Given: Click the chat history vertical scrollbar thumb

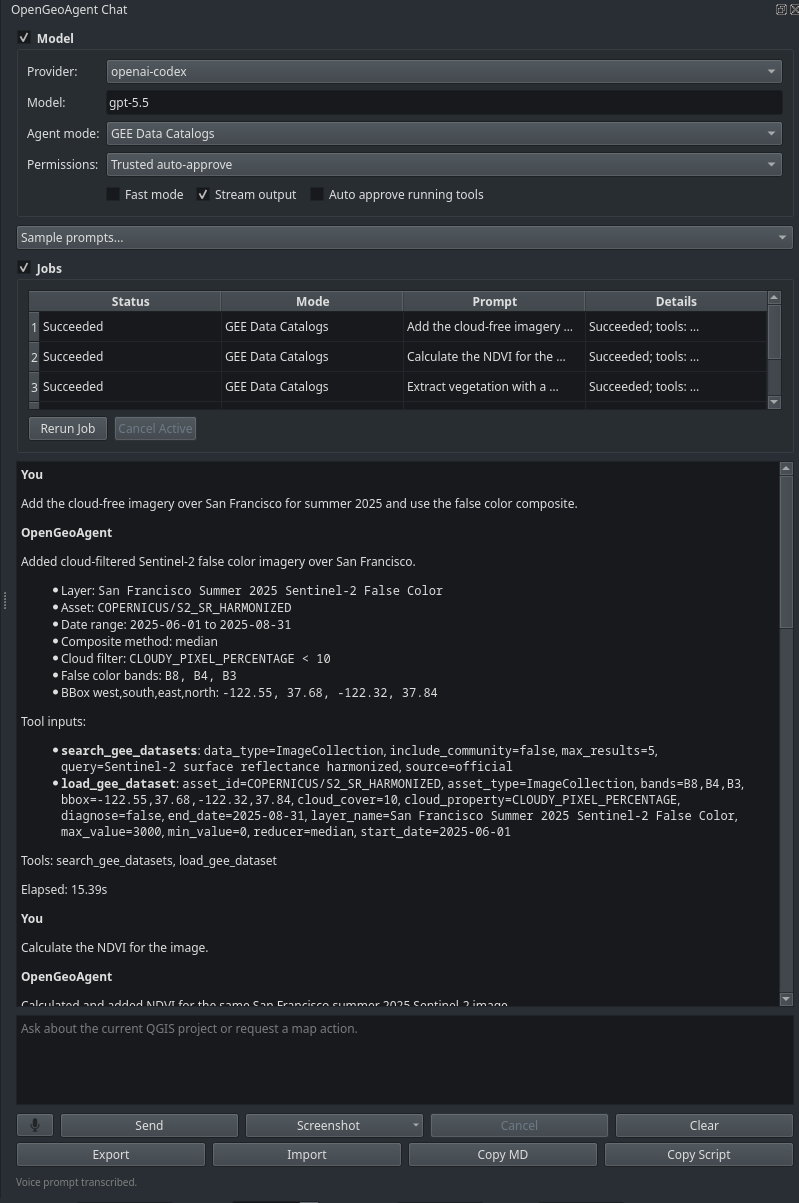Looking at the screenshot, I should click(786, 552).
